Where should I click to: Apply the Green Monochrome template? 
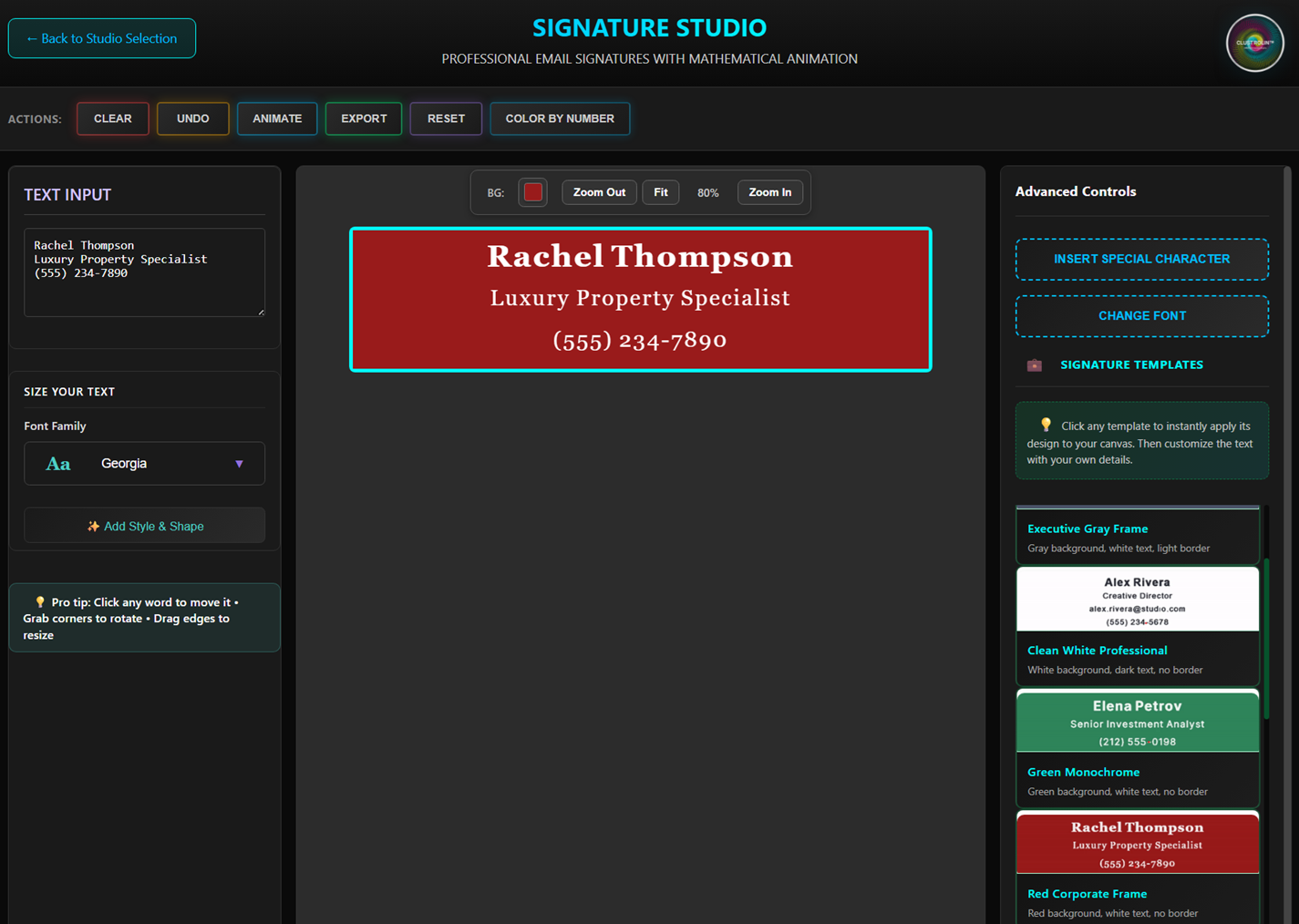pos(1137,747)
